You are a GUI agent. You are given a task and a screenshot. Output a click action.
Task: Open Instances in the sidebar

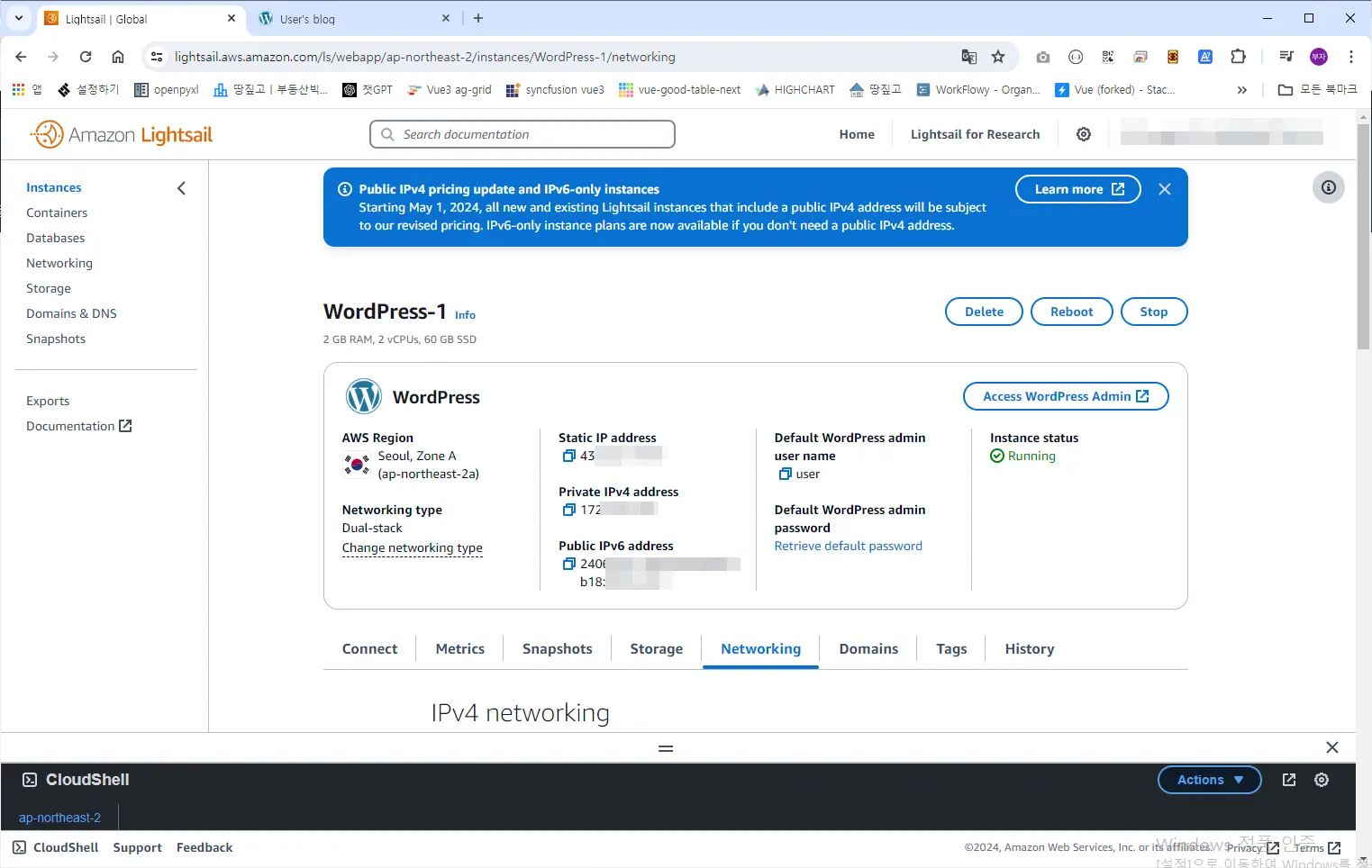tap(54, 187)
